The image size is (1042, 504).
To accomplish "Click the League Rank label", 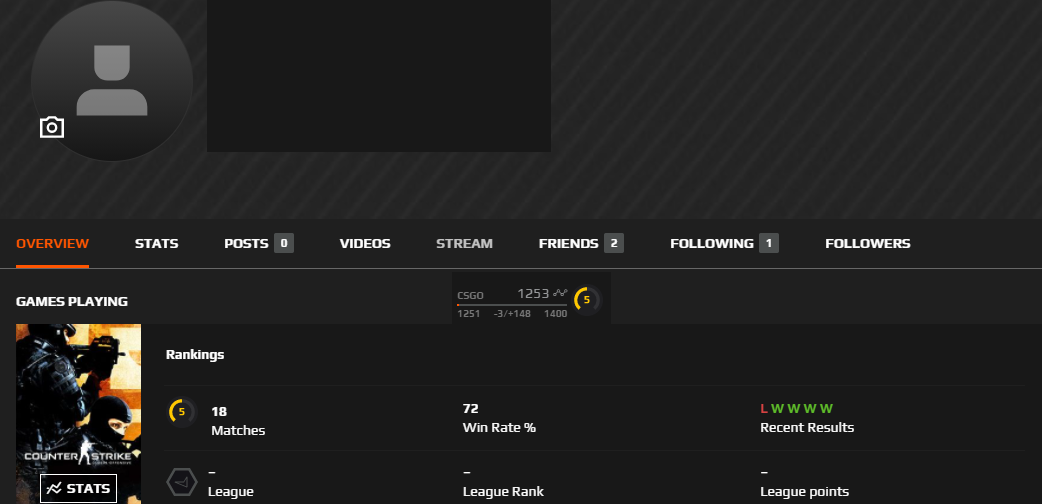I will point(503,492).
